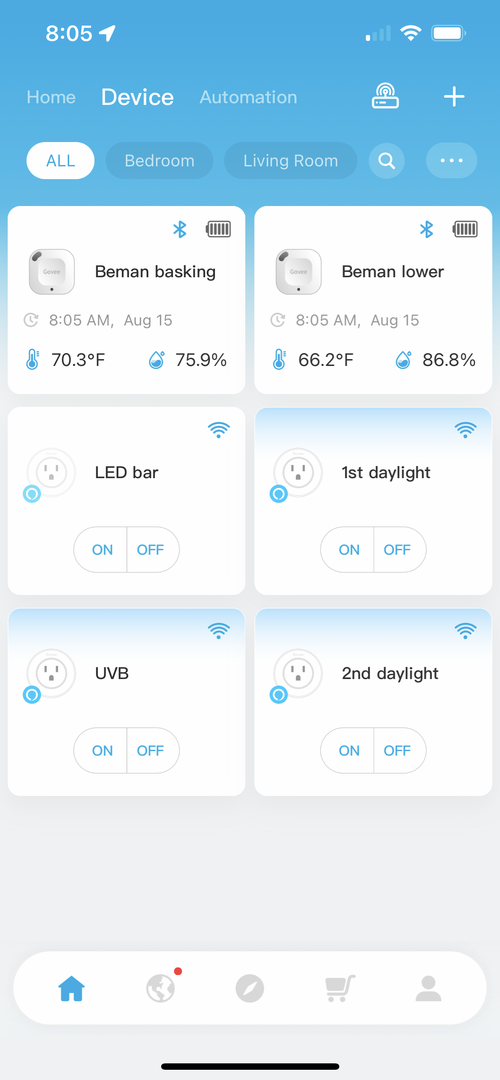
Task: Tap the home icon in bottom bar
Action: tap(72, 989)
